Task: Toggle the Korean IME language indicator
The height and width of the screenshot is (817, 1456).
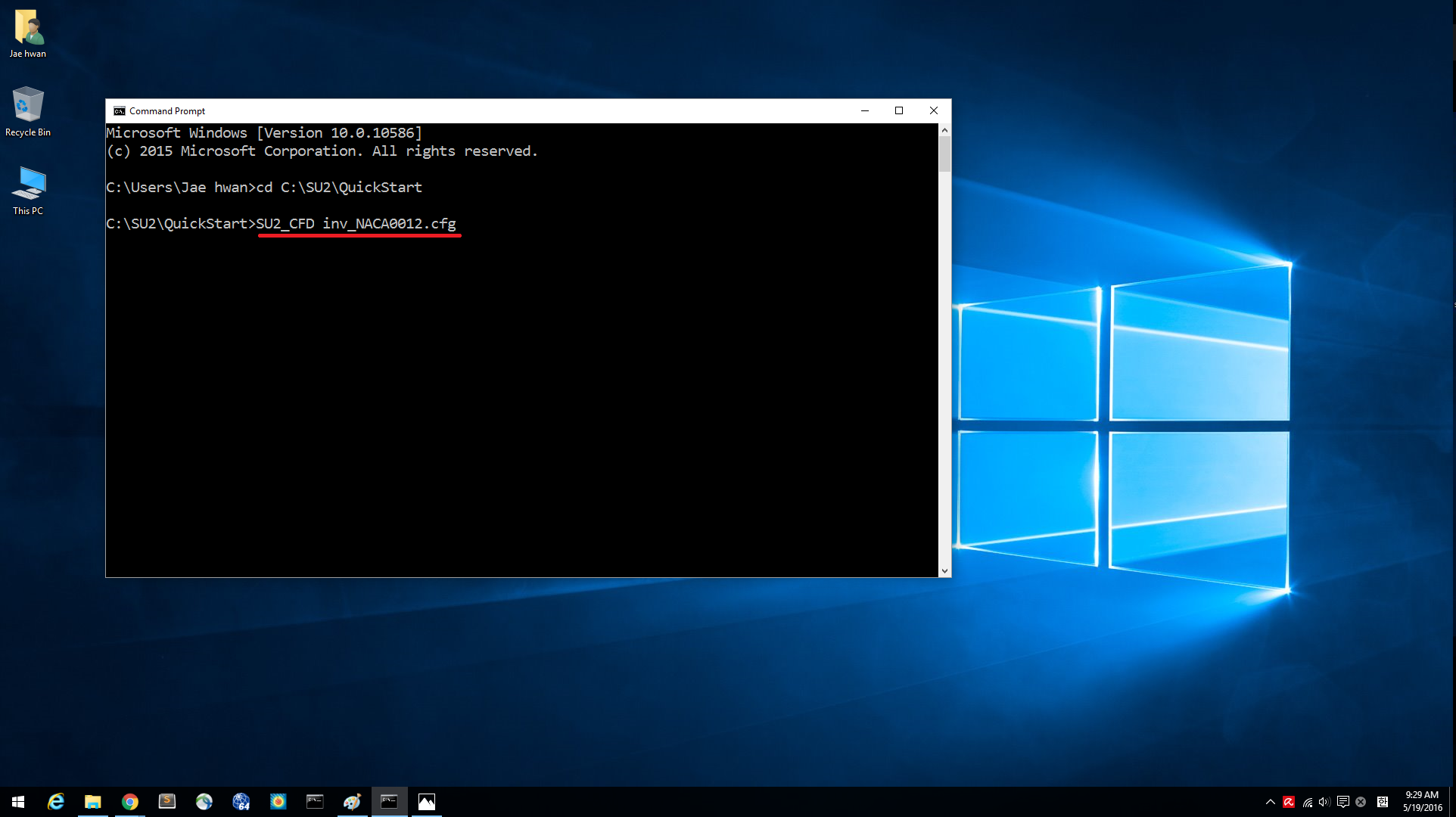Action: [1383, 802]
